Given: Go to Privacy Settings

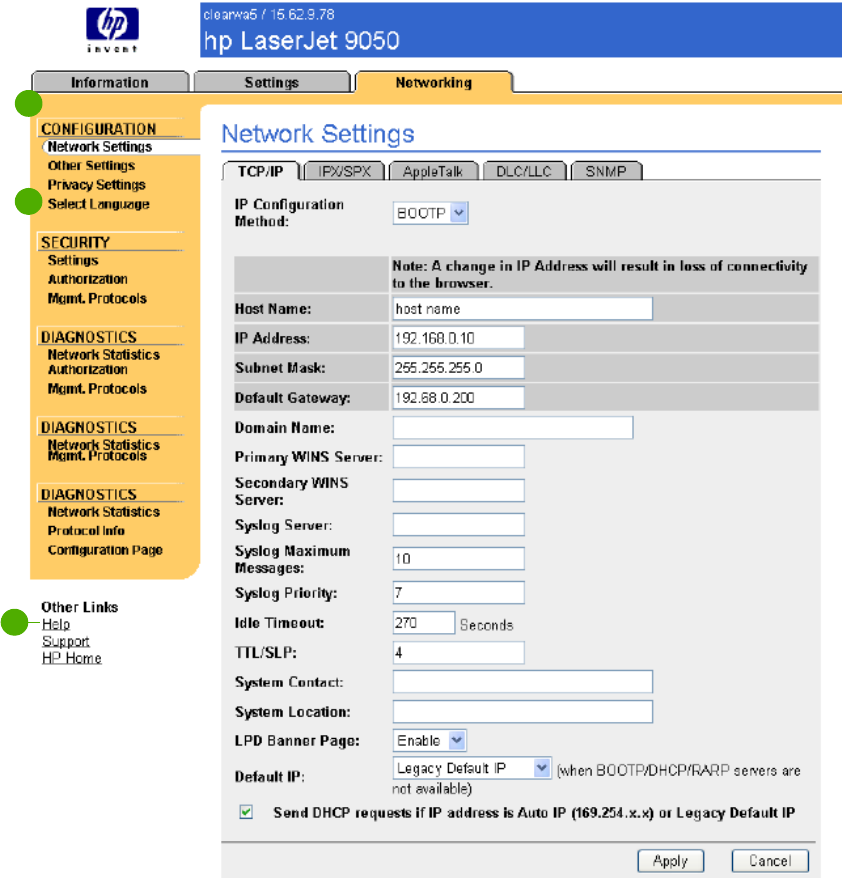Looking at the screenshot, I should 96,185.
